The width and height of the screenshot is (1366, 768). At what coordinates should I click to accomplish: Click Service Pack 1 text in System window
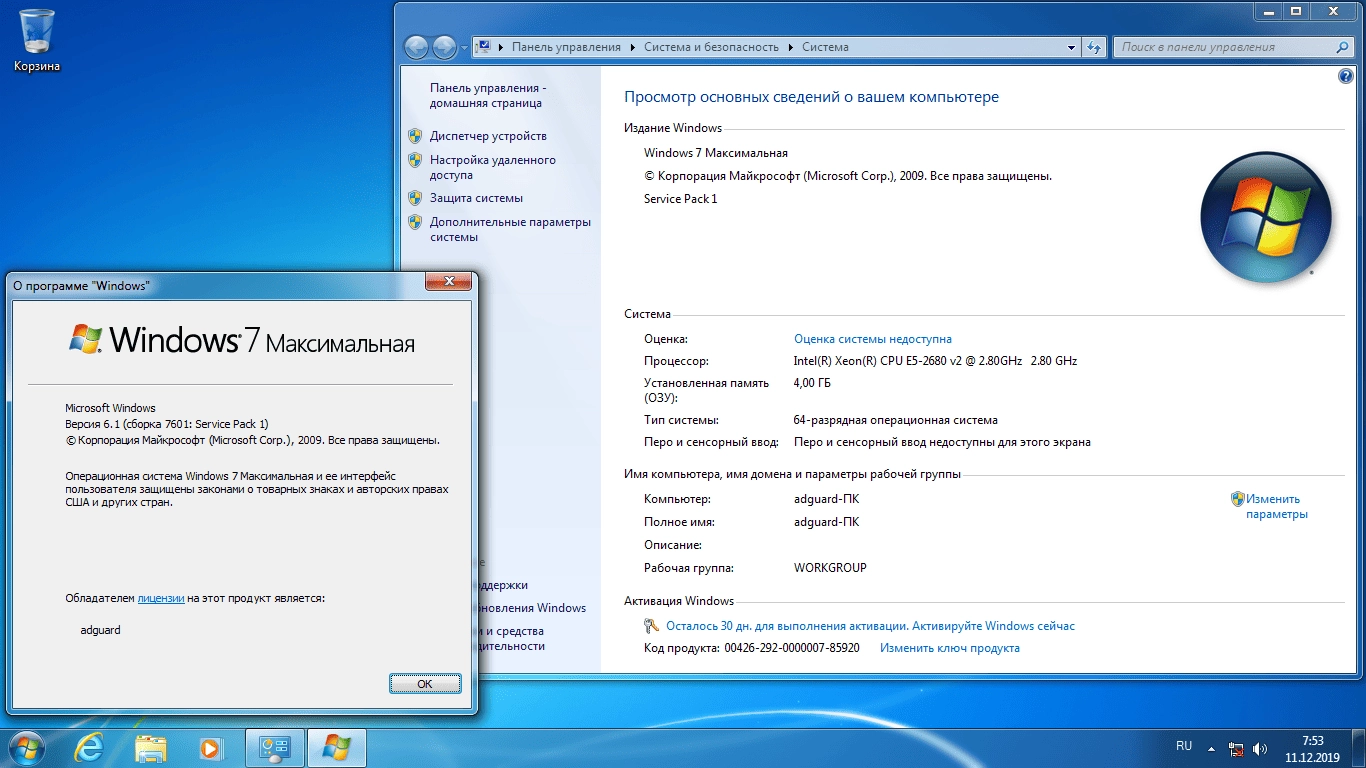click(681, 199)
